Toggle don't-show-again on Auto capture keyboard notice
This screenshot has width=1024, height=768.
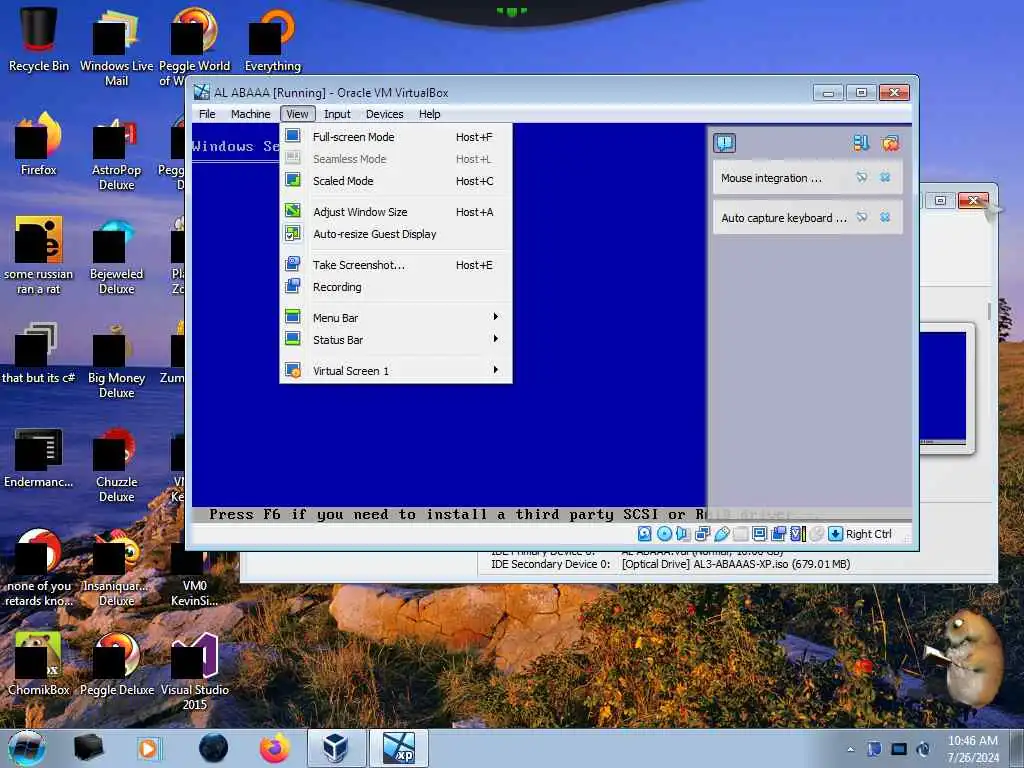[x=861, y=217]
